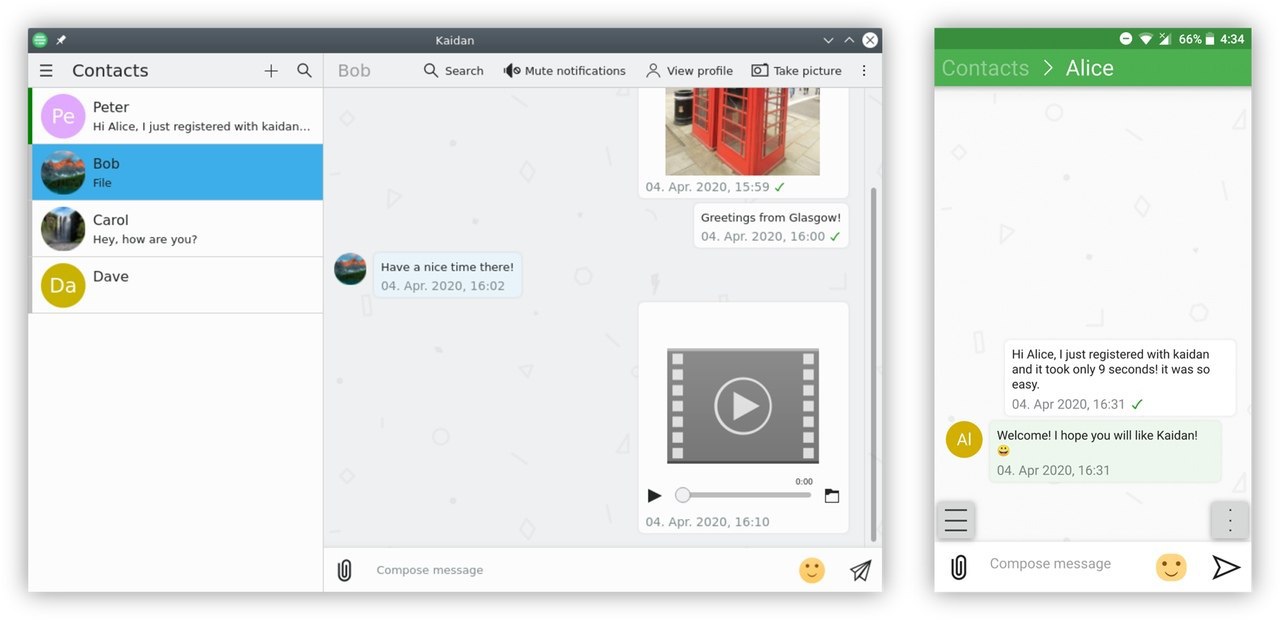
Task: Click the 'Welcome! I hope you will like Kaidan!' message
Action: click(1105, 452)
